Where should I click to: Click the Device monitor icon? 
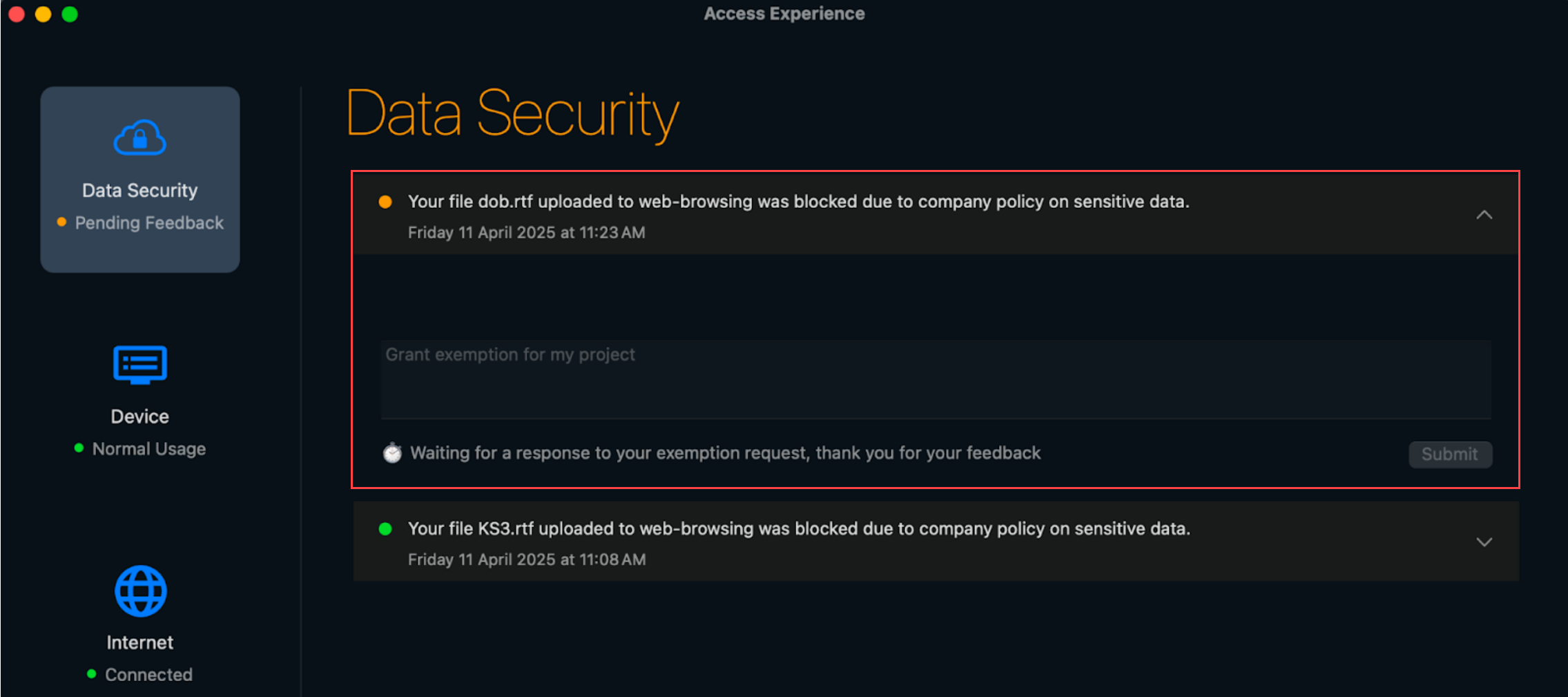[139, 365]
